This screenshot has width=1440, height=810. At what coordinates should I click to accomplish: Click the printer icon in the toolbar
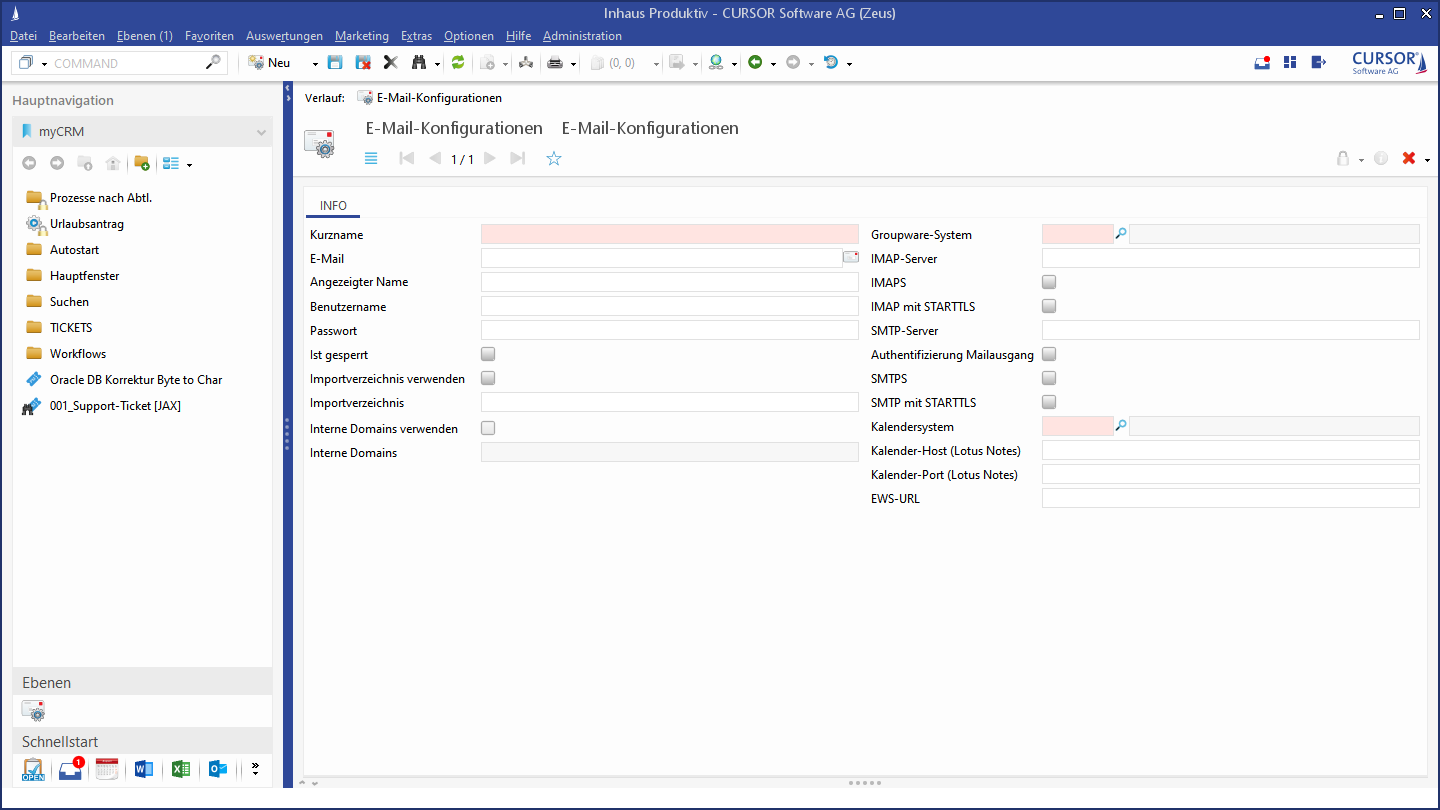(555, 63)
